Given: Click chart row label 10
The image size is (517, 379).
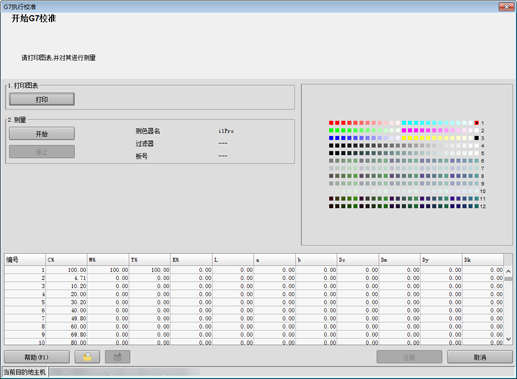Looking at the screenshot, I should (x=483, y=191).
